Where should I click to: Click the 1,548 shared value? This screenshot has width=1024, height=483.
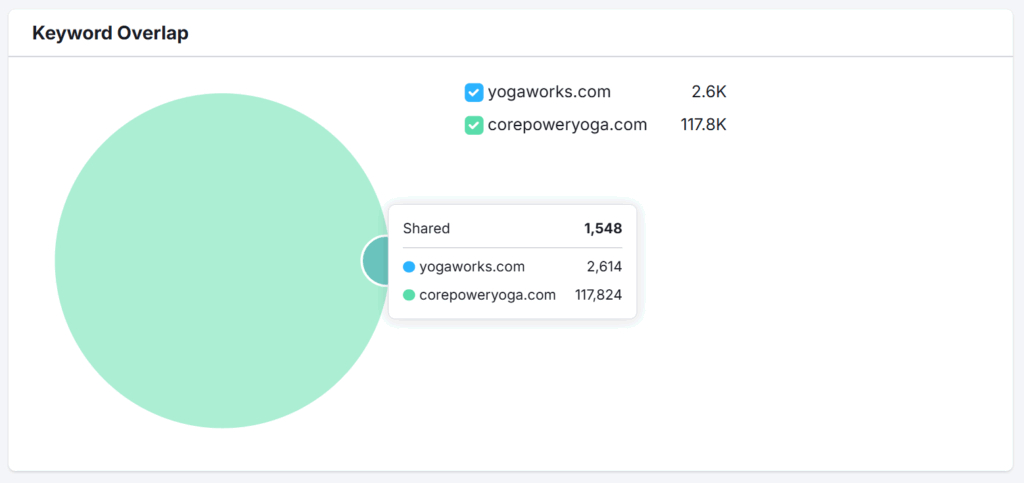point(603,228)
